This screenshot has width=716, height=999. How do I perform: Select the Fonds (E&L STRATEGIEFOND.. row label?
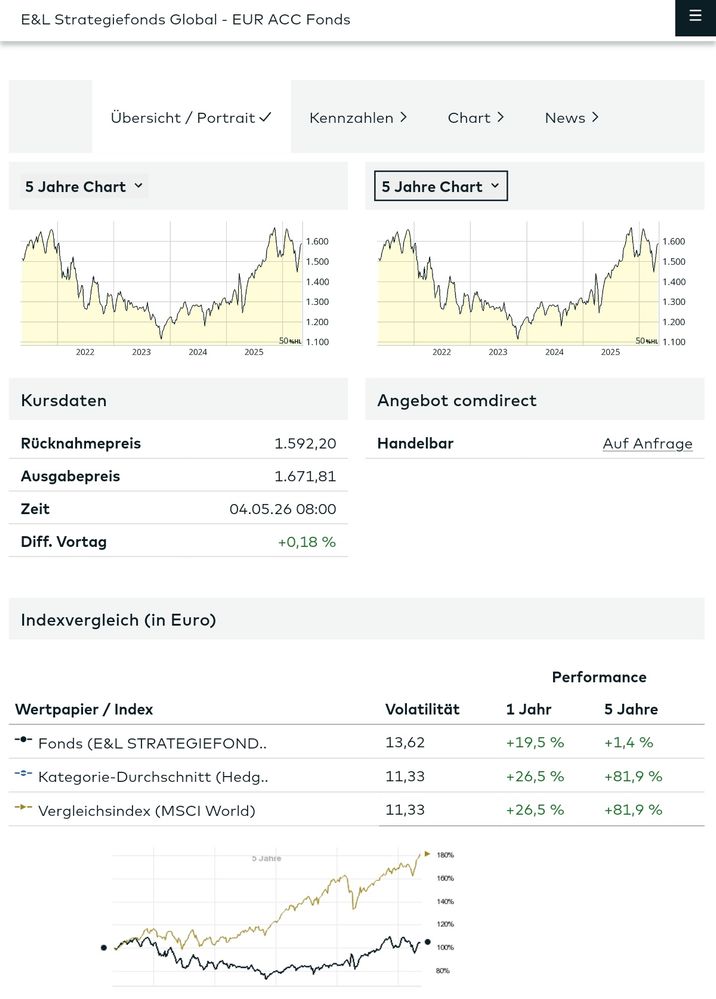point(152,744)
